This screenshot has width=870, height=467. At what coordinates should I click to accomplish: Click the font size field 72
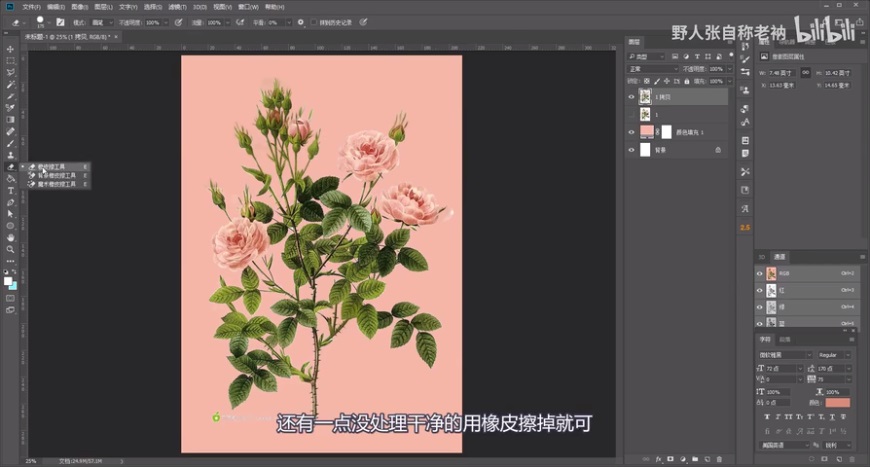(783, 368)
